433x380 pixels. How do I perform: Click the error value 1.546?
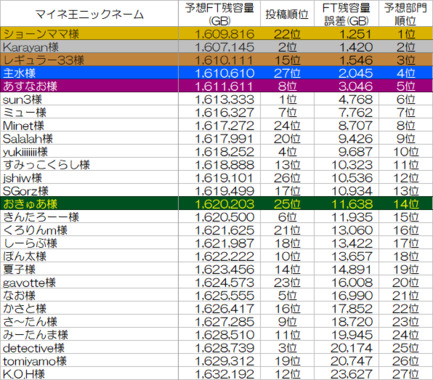click(355, 60)
